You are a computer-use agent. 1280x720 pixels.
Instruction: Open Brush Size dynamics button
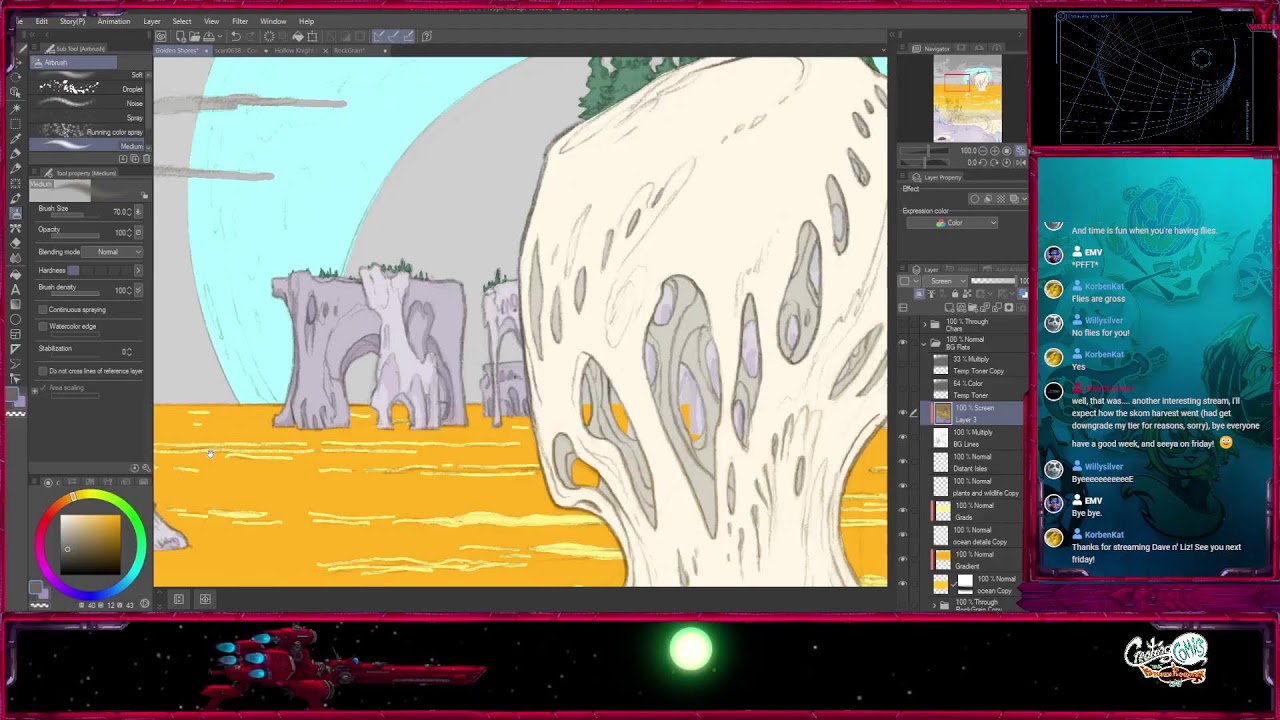pos(138,211)
